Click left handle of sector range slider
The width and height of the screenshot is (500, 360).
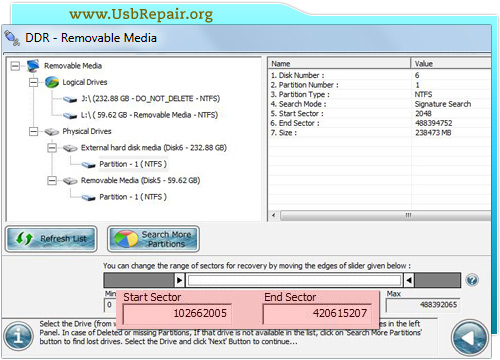[179, 280]
